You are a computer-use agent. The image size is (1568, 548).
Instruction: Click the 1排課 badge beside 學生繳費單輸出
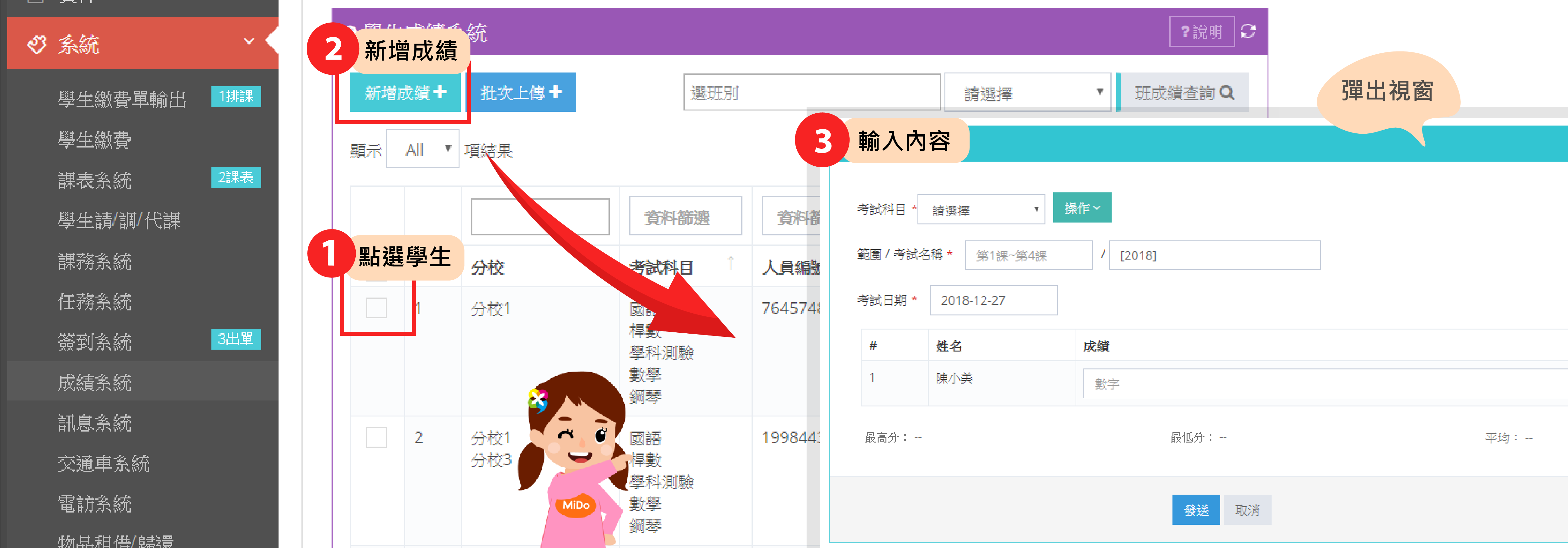(236, 96)
